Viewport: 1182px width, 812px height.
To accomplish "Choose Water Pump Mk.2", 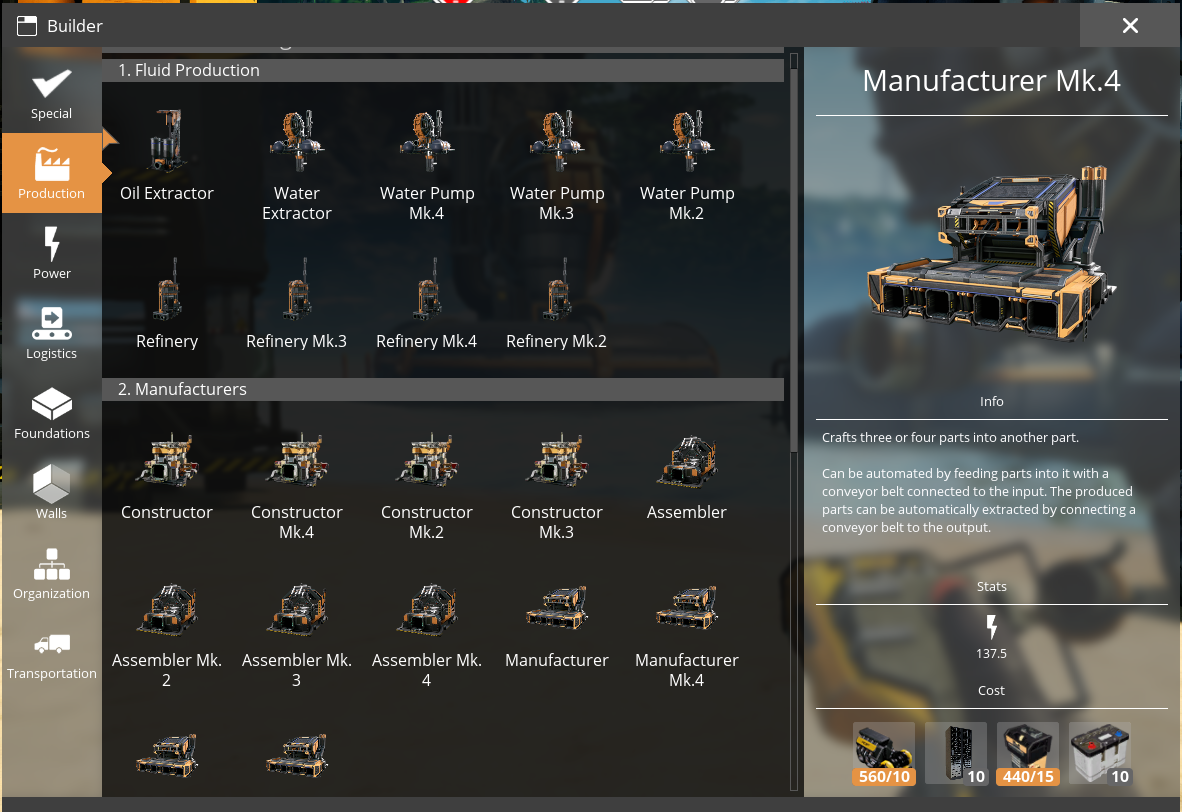I will click(687, 164).
